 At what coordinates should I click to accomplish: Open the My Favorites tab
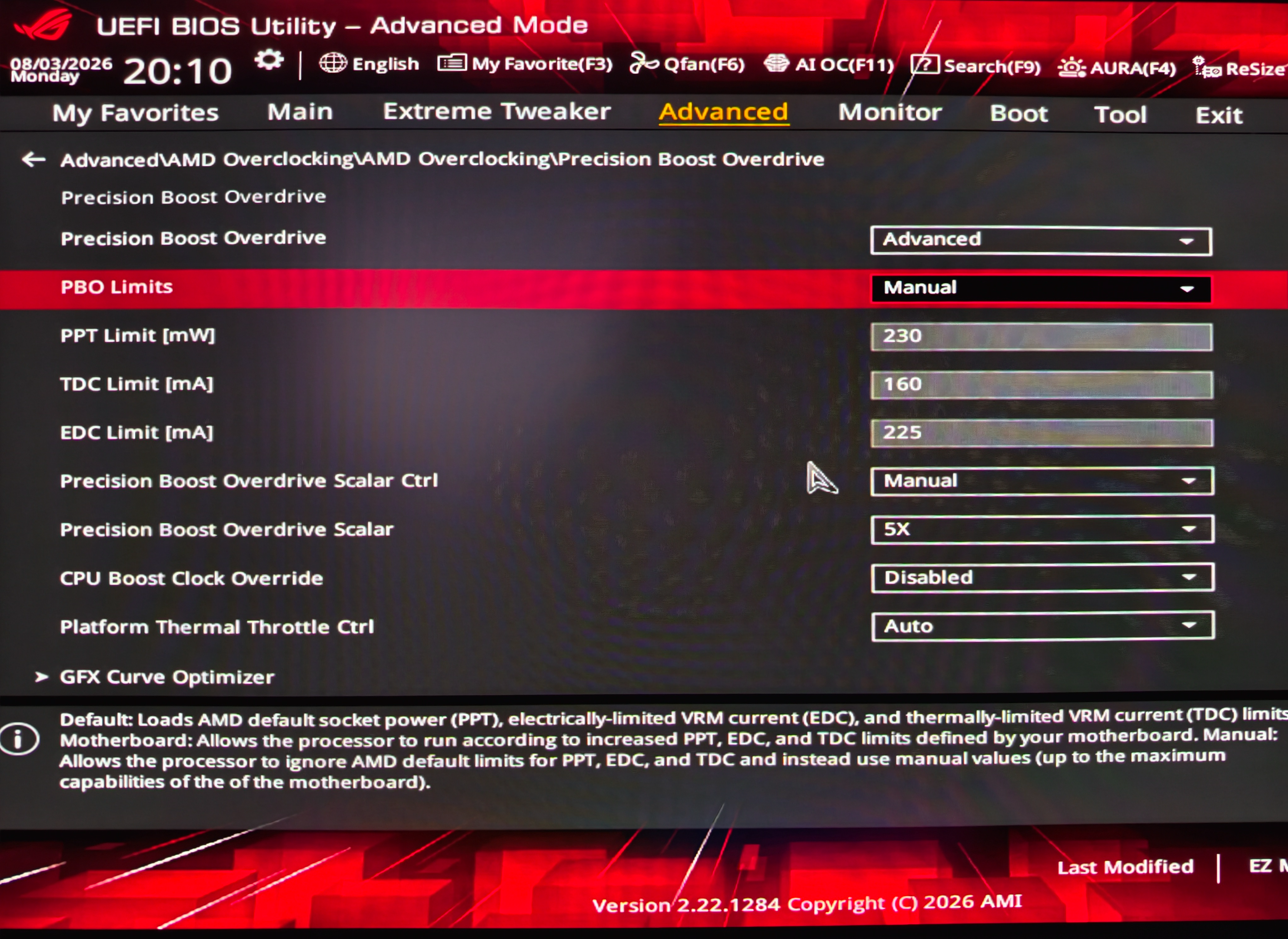pyautogui.click(x=135, y=113)
